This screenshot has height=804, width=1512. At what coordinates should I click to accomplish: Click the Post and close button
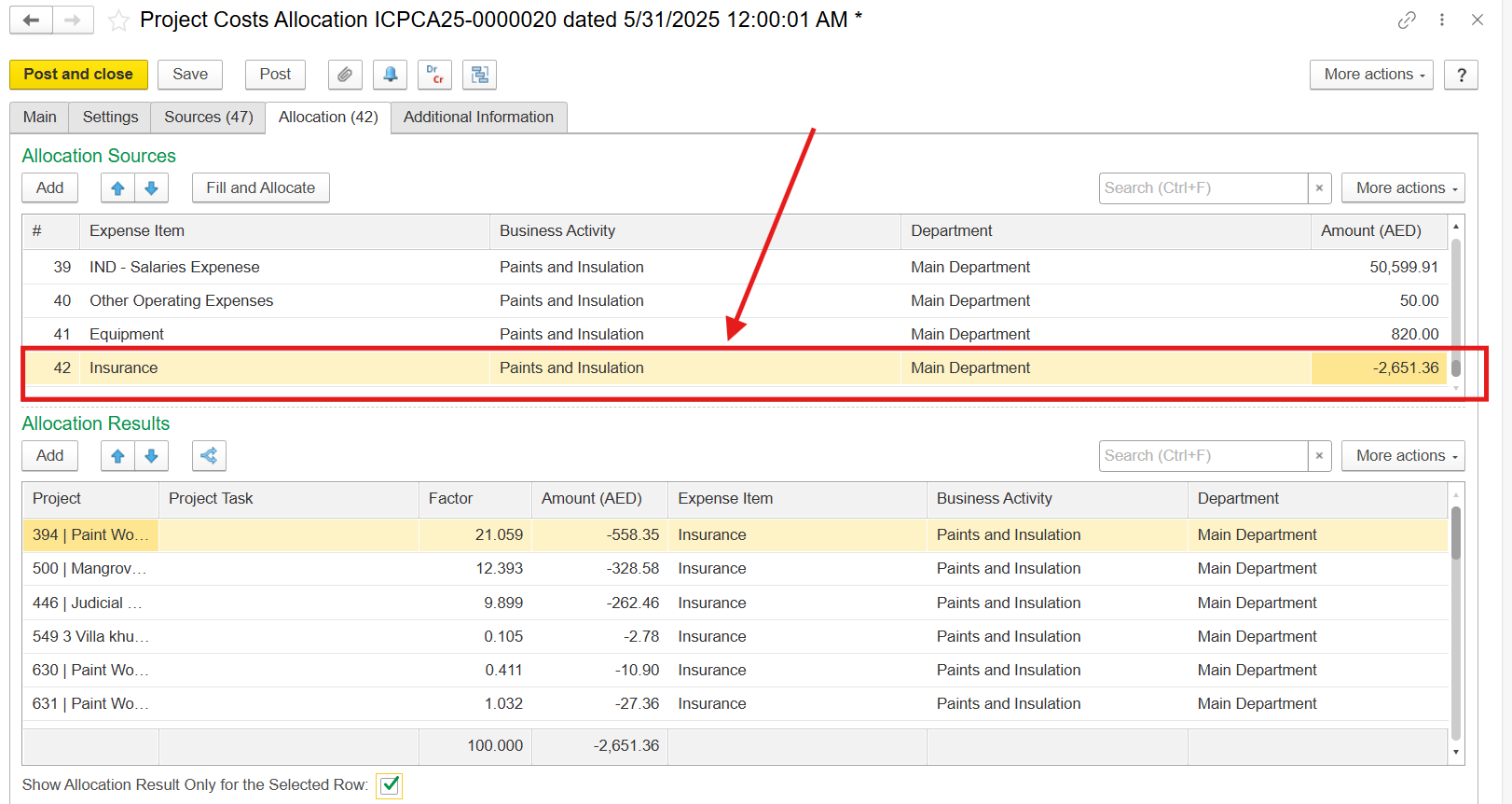[78, 75]
